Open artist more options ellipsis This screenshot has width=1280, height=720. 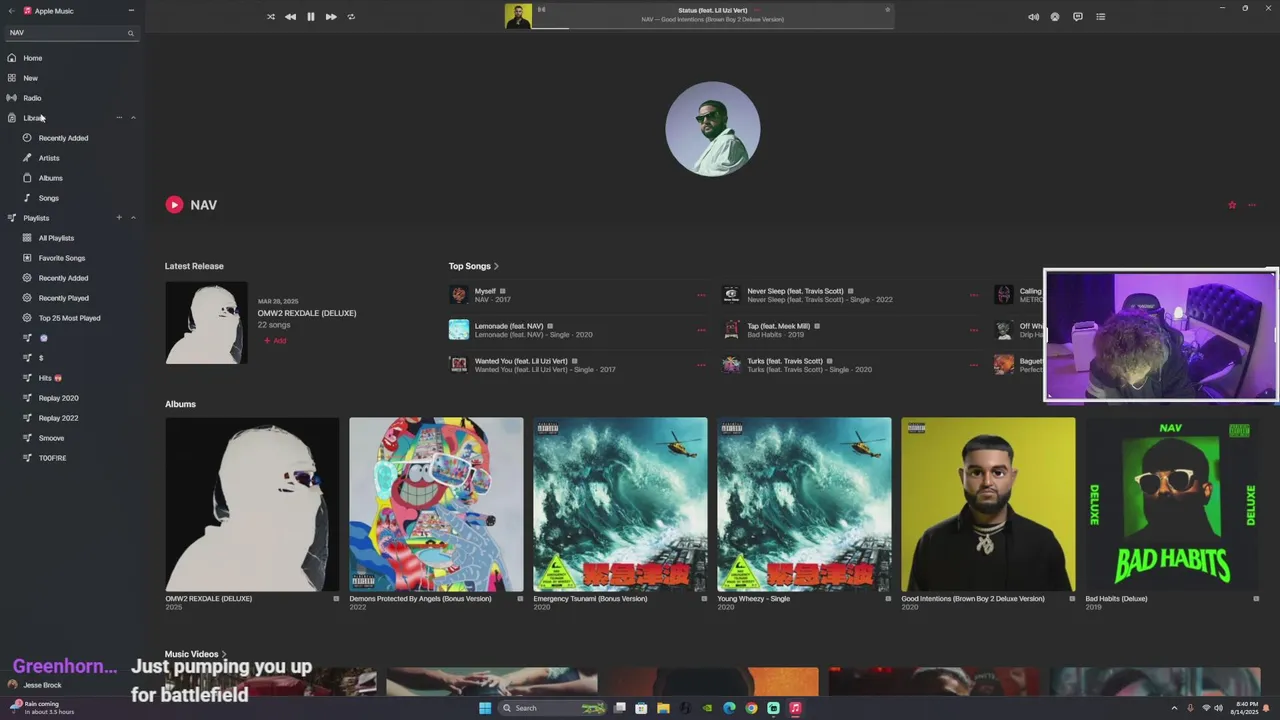[x=1252, y=205]
